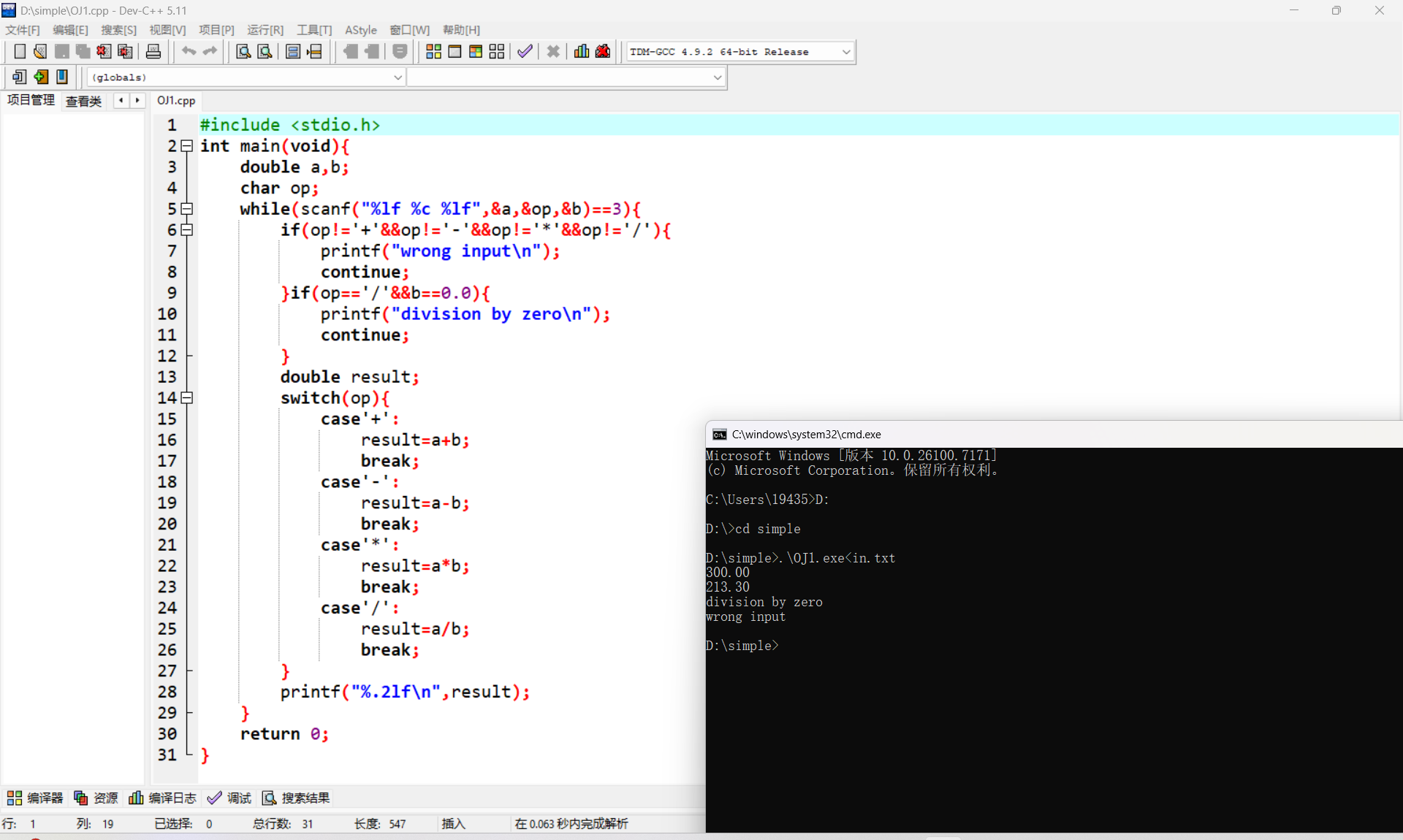Open the TDM-GCC compiler selection dropdown

(845, 52)
